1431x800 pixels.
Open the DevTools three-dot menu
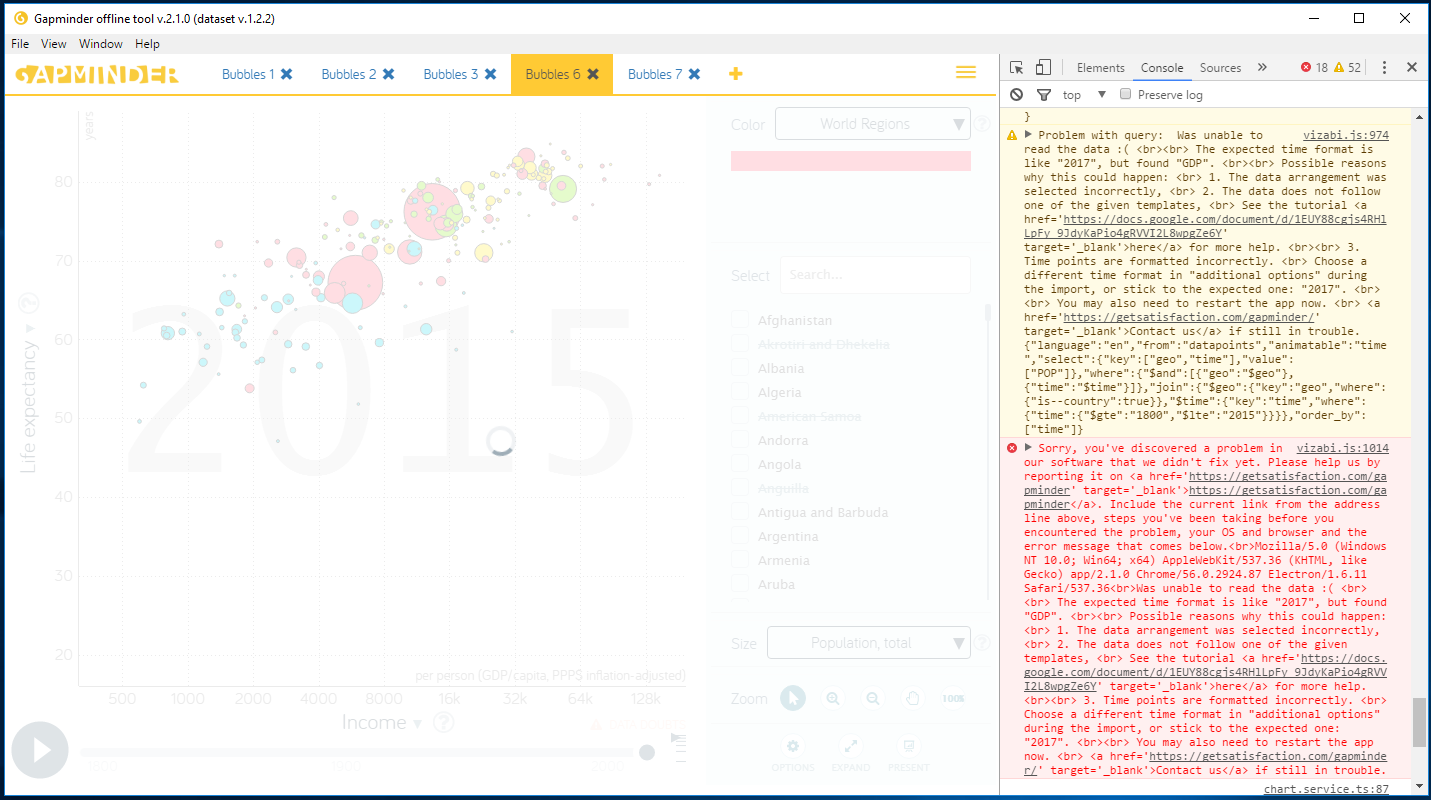pos(1384,68)
